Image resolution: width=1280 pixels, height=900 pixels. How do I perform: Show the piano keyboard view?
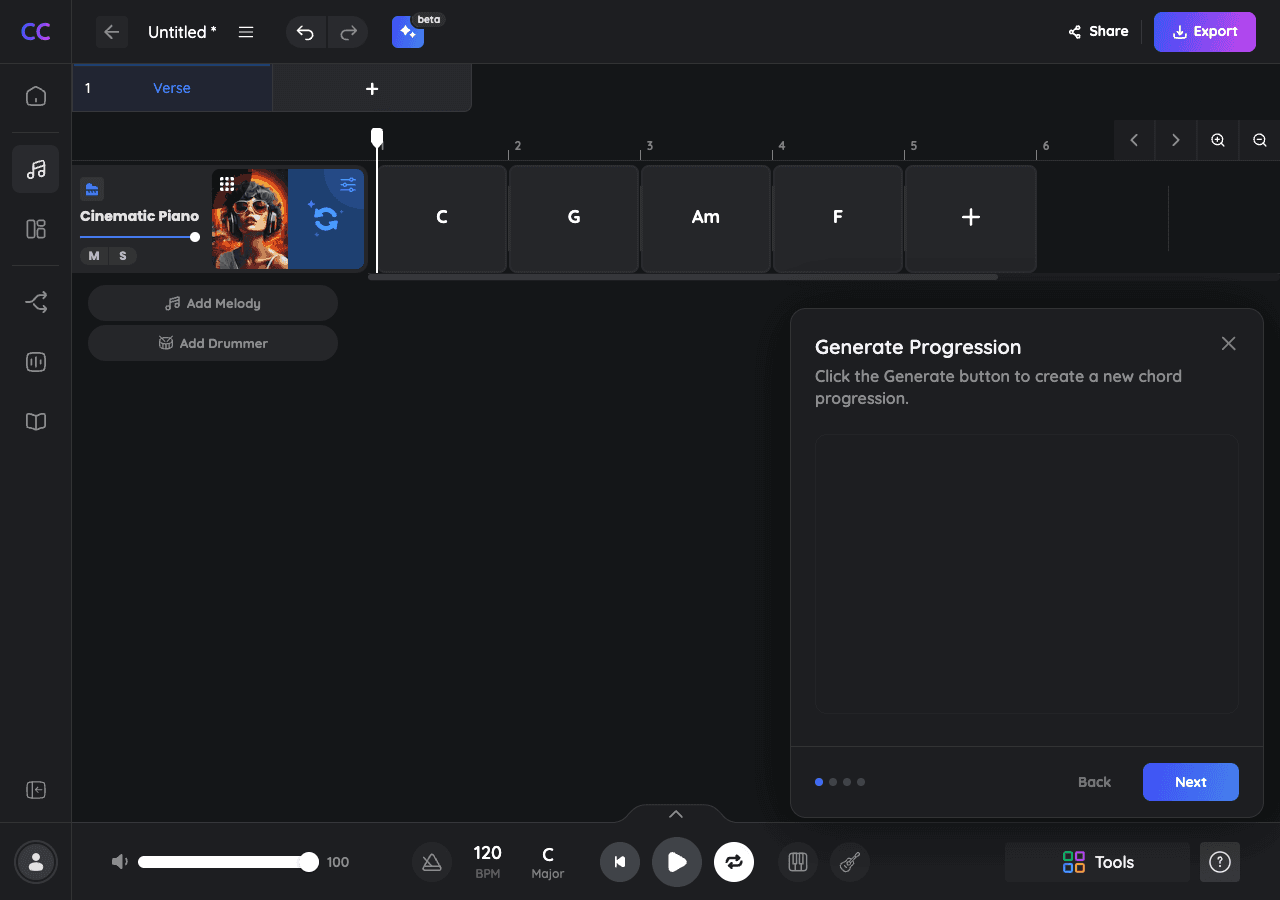(x=798, y=862)
